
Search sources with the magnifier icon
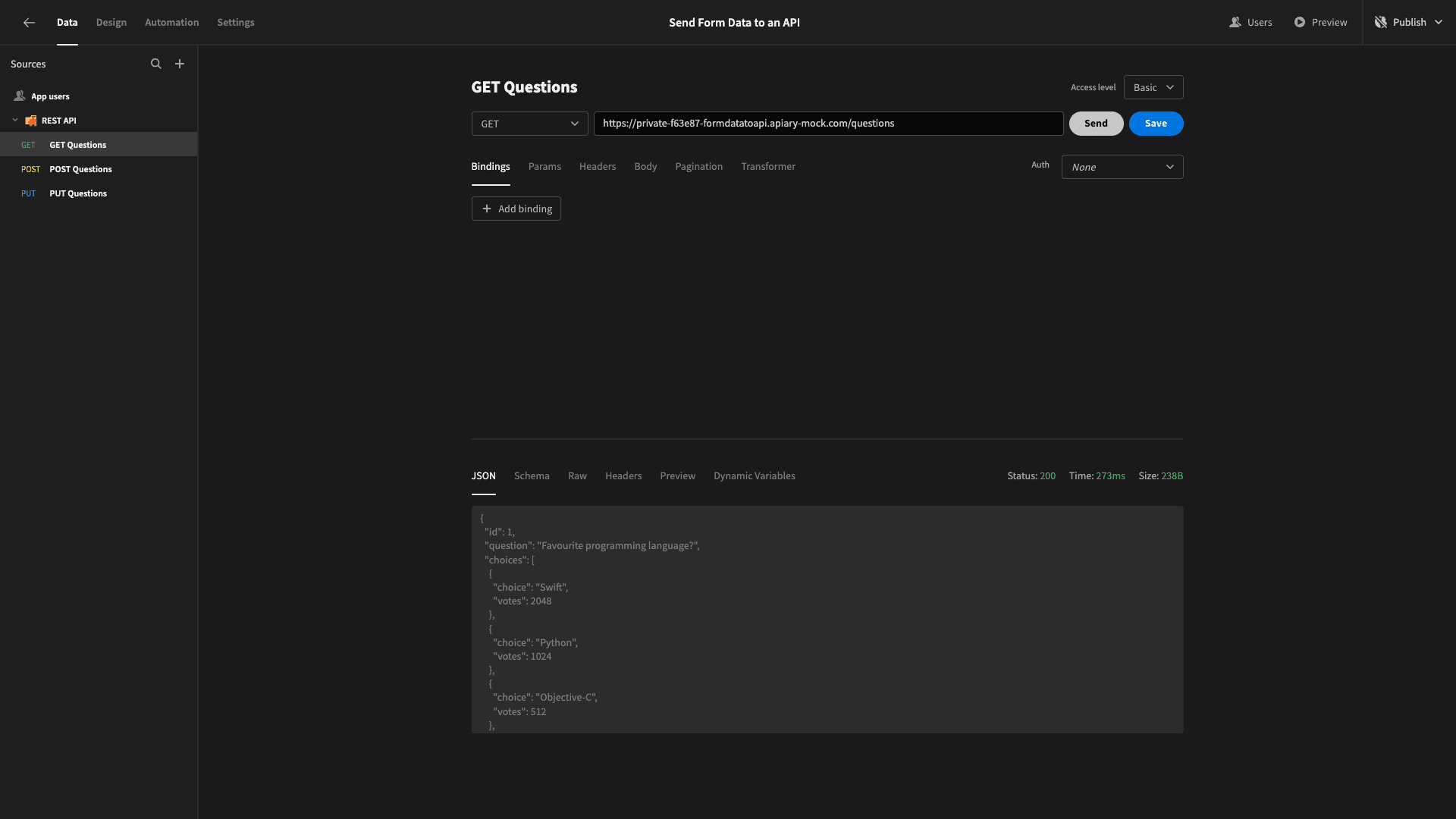pyautogui.click(x=156, y=64)
